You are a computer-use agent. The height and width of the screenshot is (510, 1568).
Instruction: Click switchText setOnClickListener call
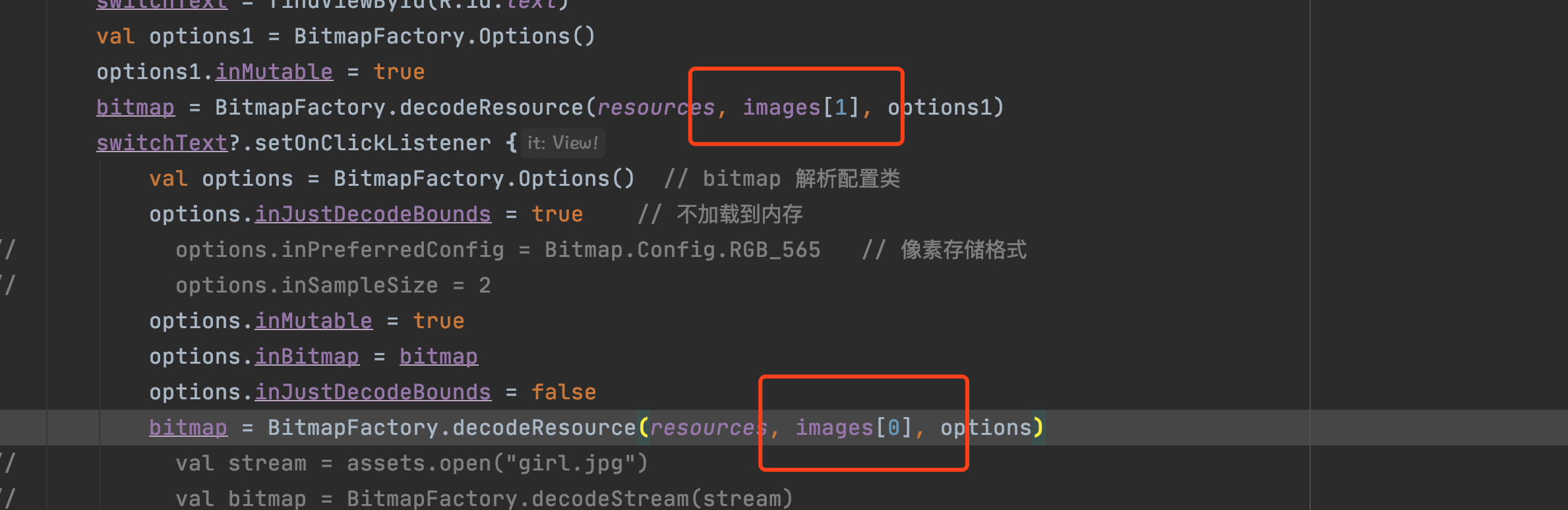click(293, 143)
